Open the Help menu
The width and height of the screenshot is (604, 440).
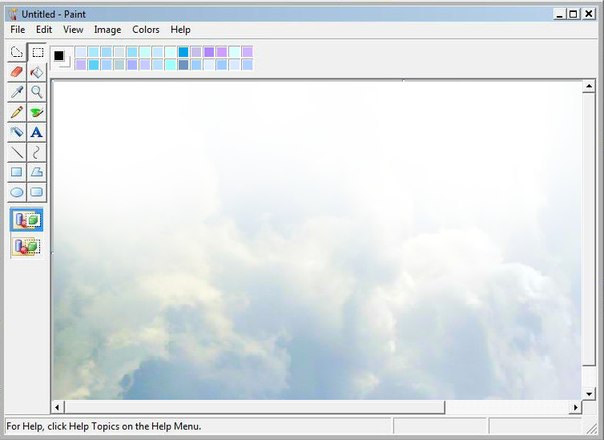tap(180, 30)
